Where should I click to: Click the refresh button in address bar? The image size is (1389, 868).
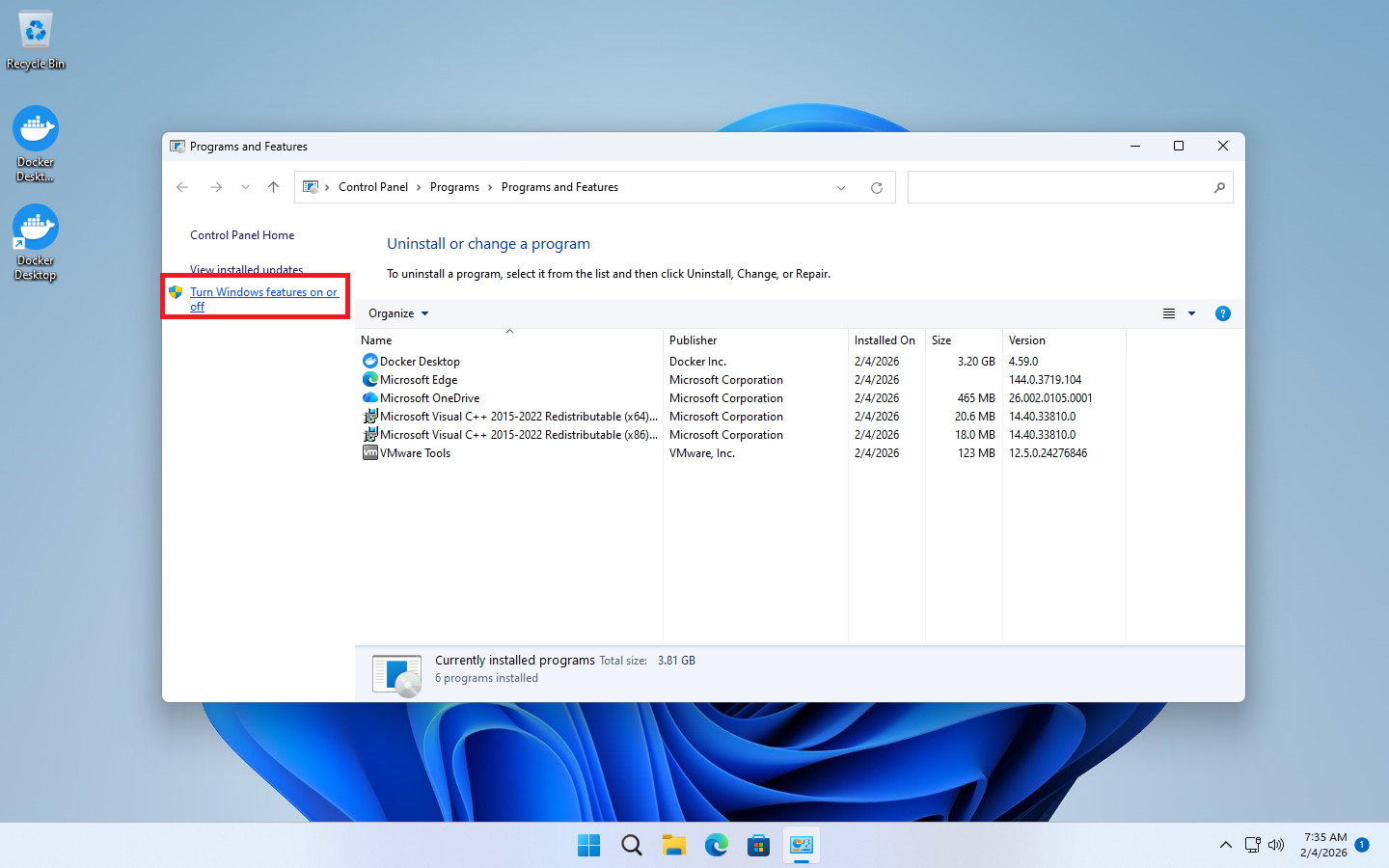pyautogui.click(x=876, y=187)
